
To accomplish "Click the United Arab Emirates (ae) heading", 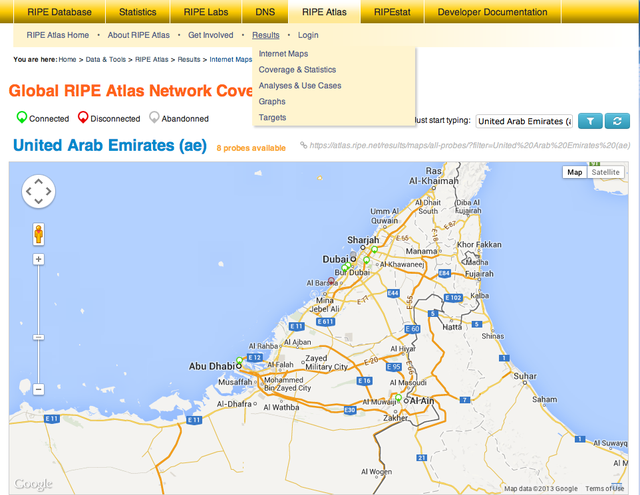I will (x=110, y=145).
